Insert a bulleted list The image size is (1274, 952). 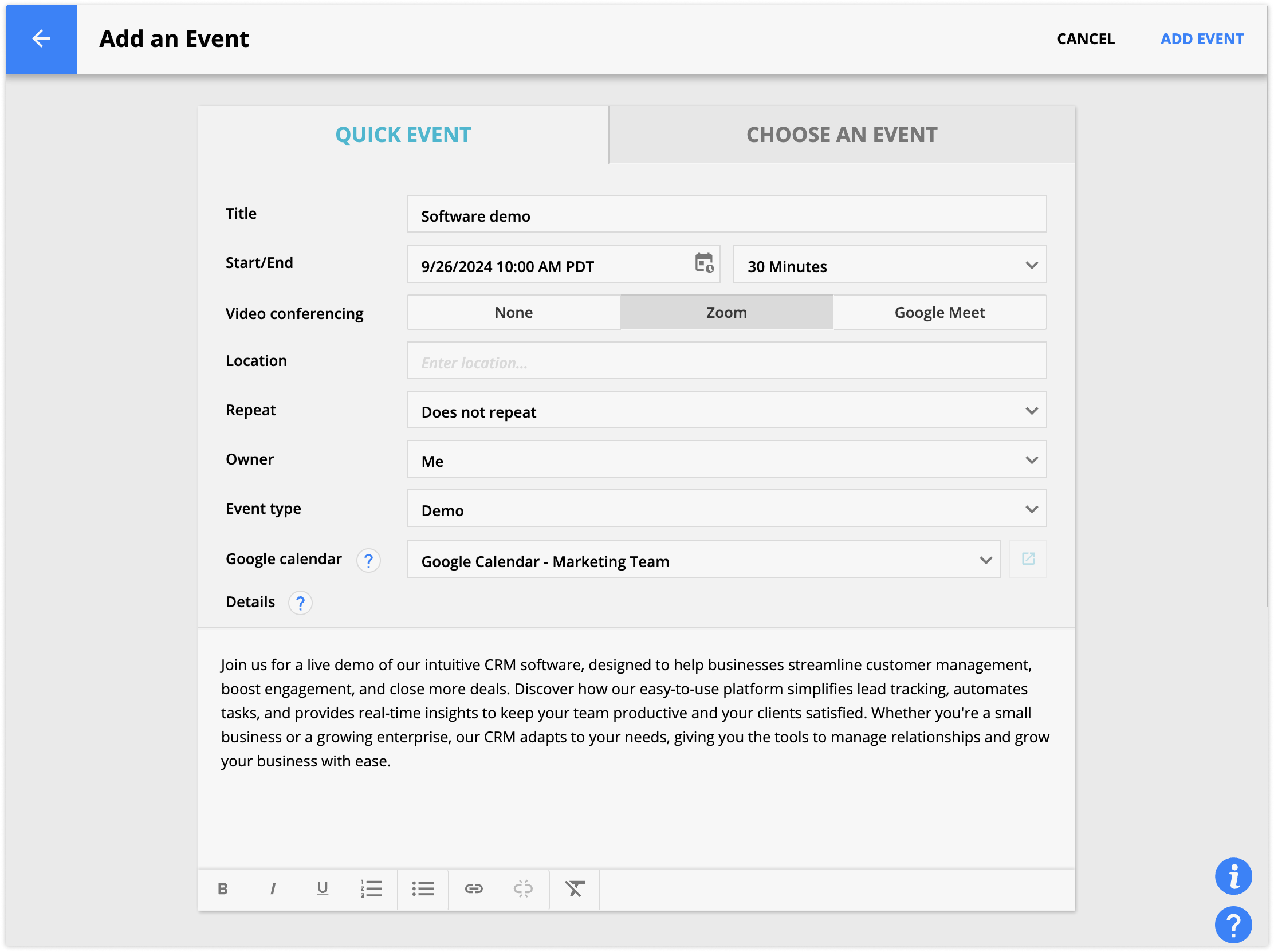pyautogui.click(x=423, y=889)
